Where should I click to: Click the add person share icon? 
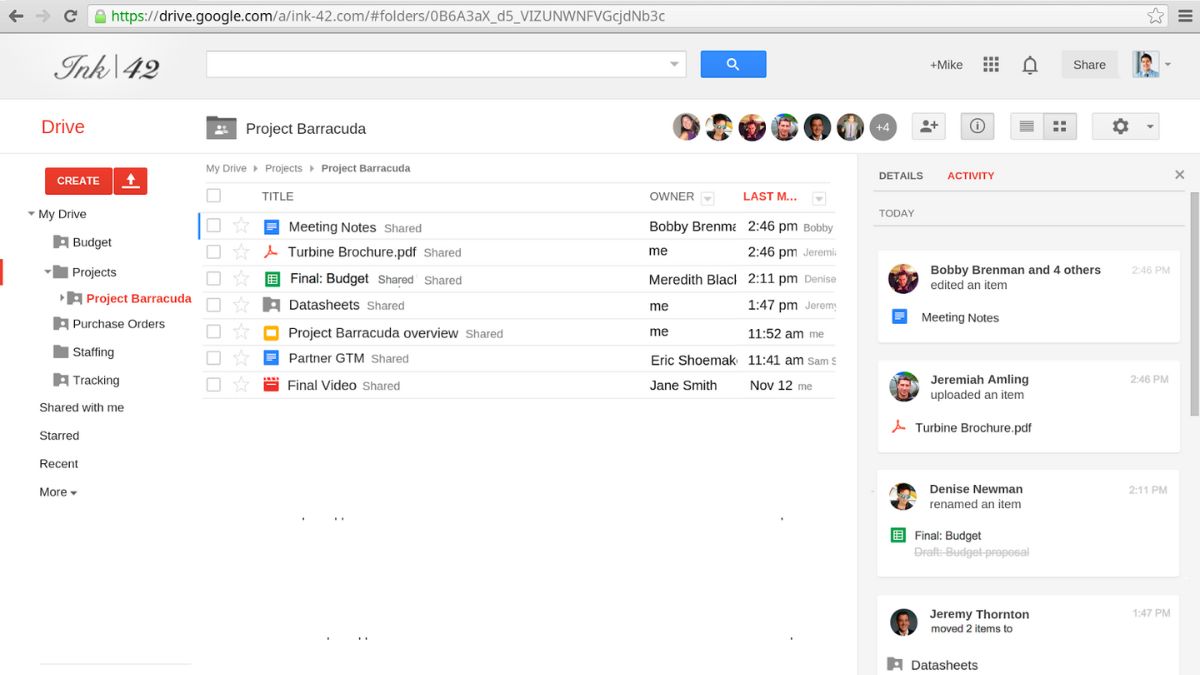point(930,126)
